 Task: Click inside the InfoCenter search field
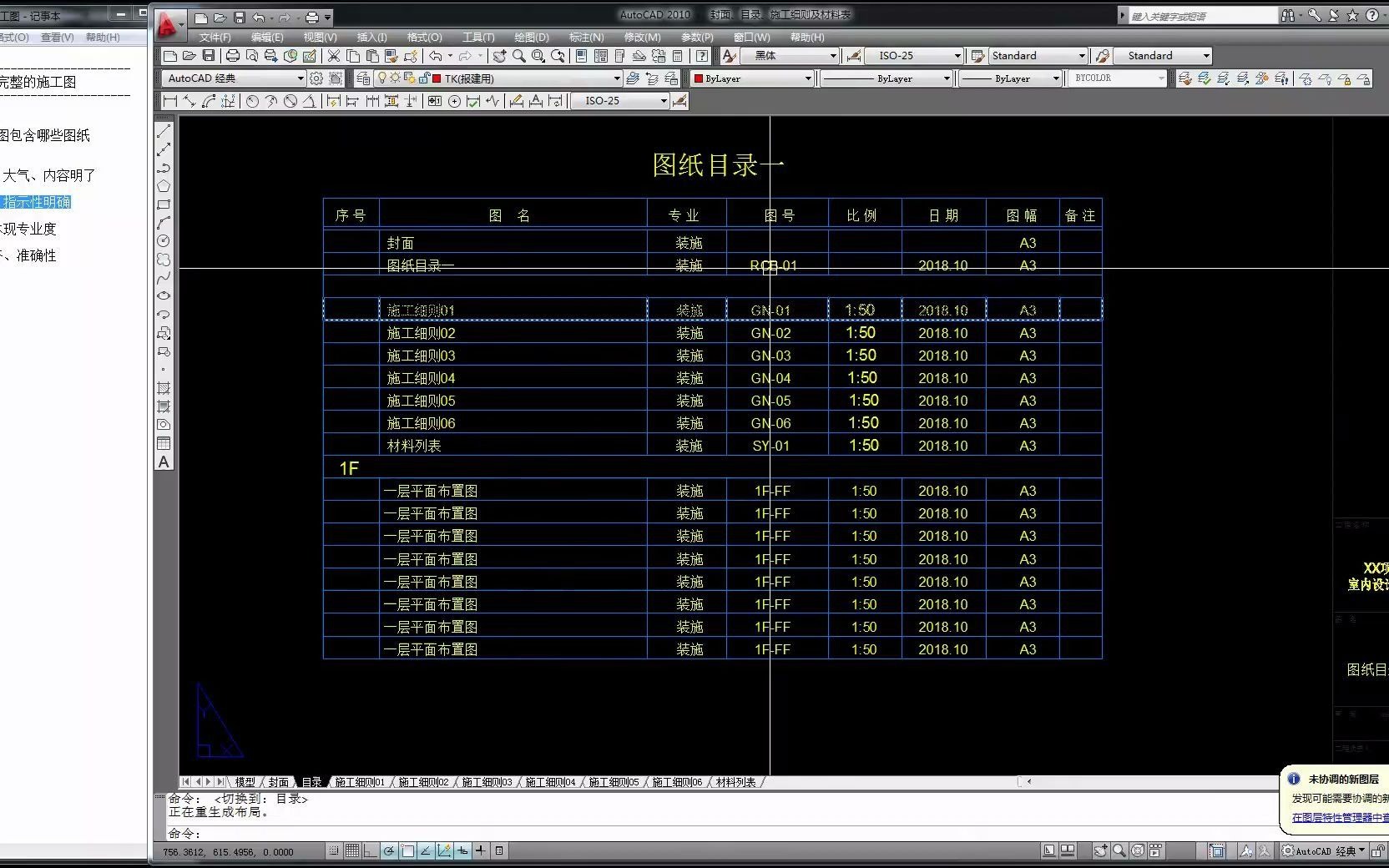(x=1202, y=15)
